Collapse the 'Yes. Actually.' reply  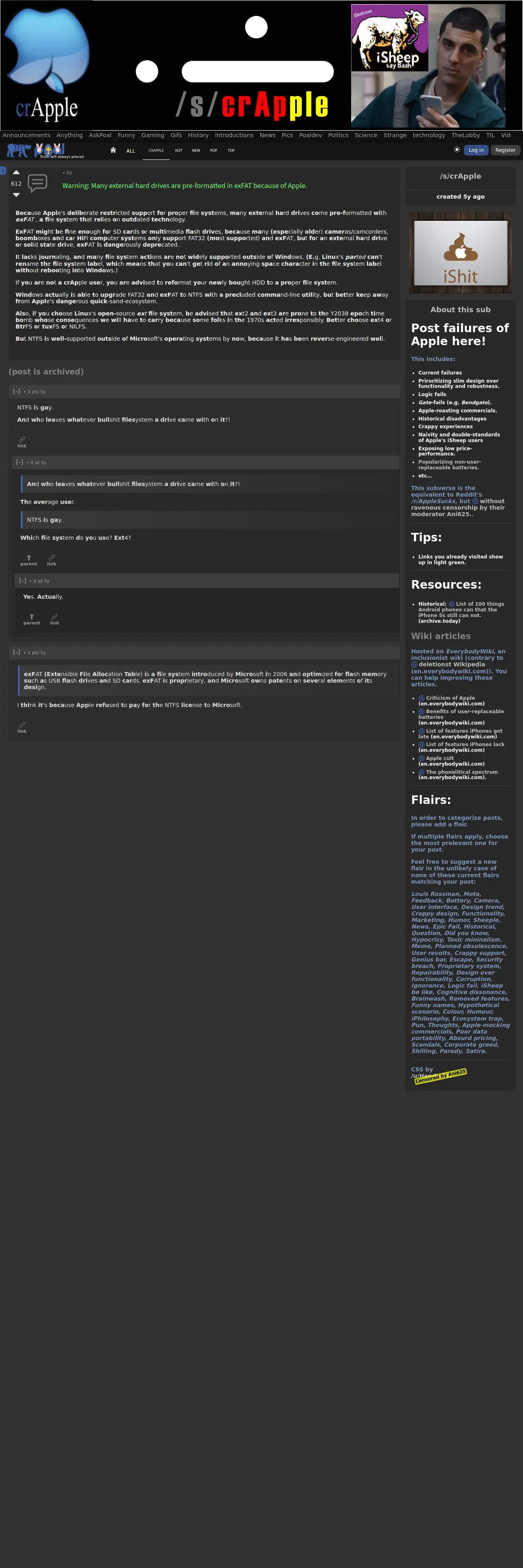[22, 581]
